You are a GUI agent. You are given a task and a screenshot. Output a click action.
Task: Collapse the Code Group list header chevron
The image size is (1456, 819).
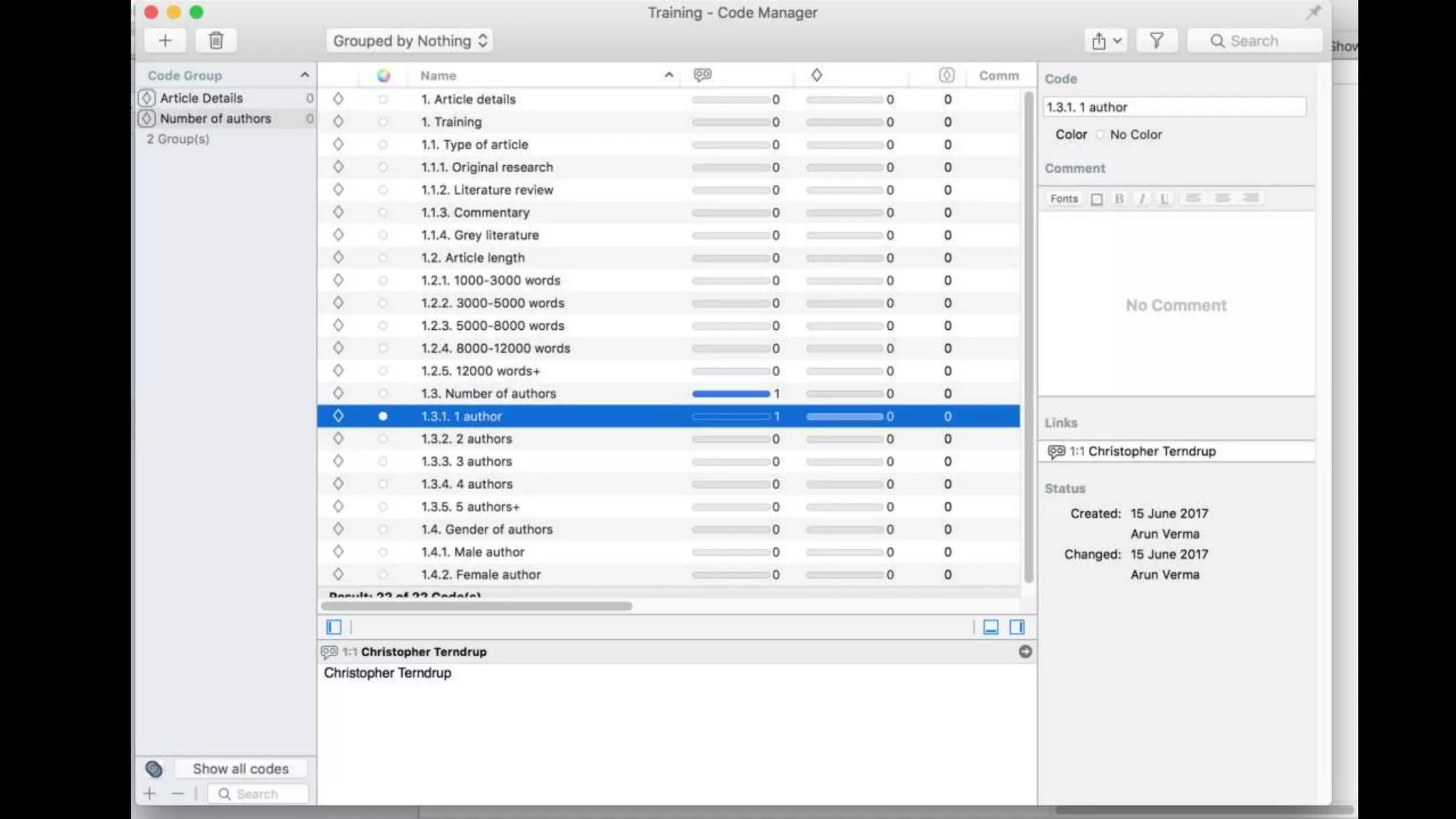(304, 75)
